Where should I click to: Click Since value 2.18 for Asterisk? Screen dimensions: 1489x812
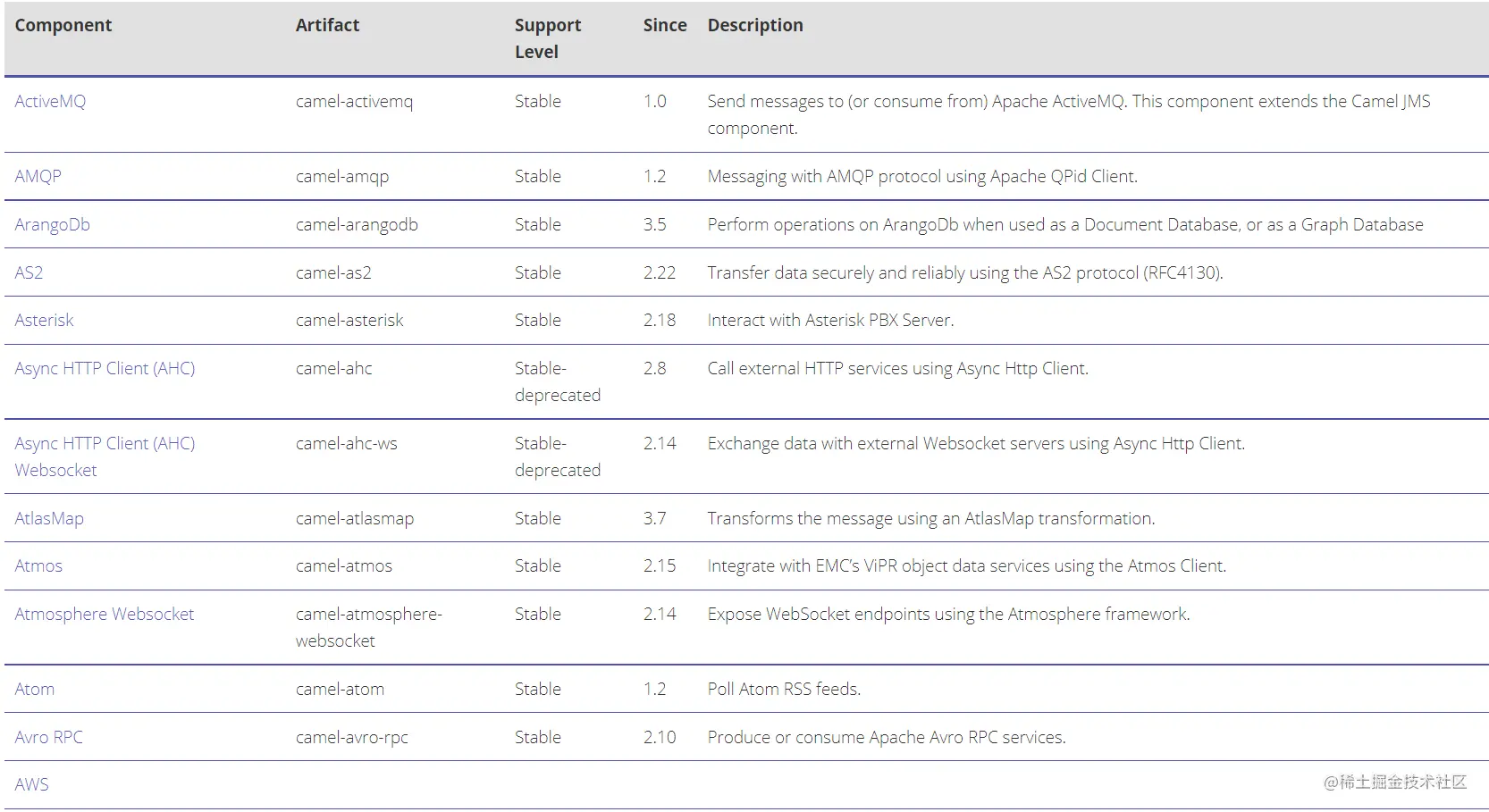[660, 320]
